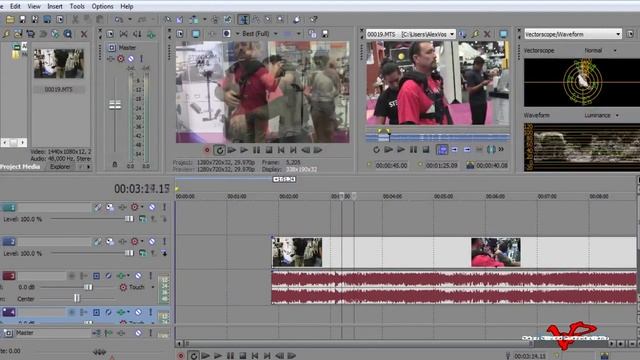Click the Save project icon in the main toolbar
The width and height of the screenshot is (640, 360).
(22, 19)
